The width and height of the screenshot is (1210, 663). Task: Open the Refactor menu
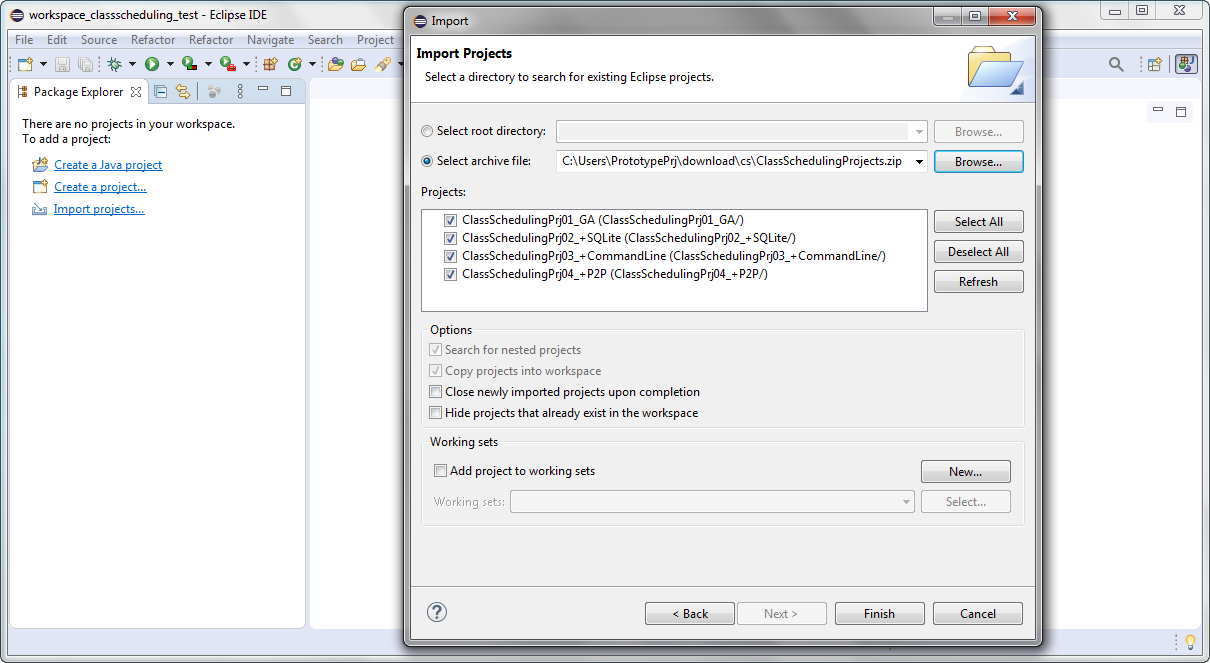tap(152, 39)
